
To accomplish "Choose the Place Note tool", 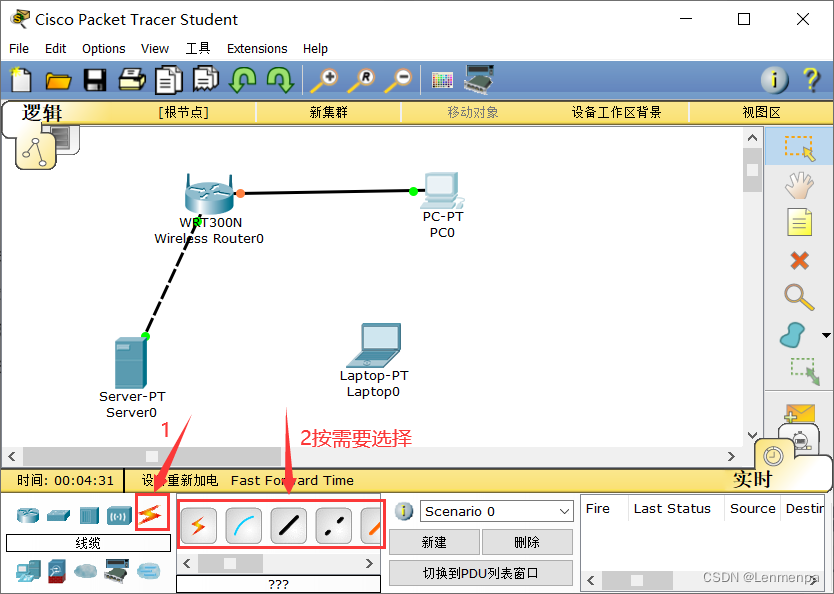I will 799,222.
